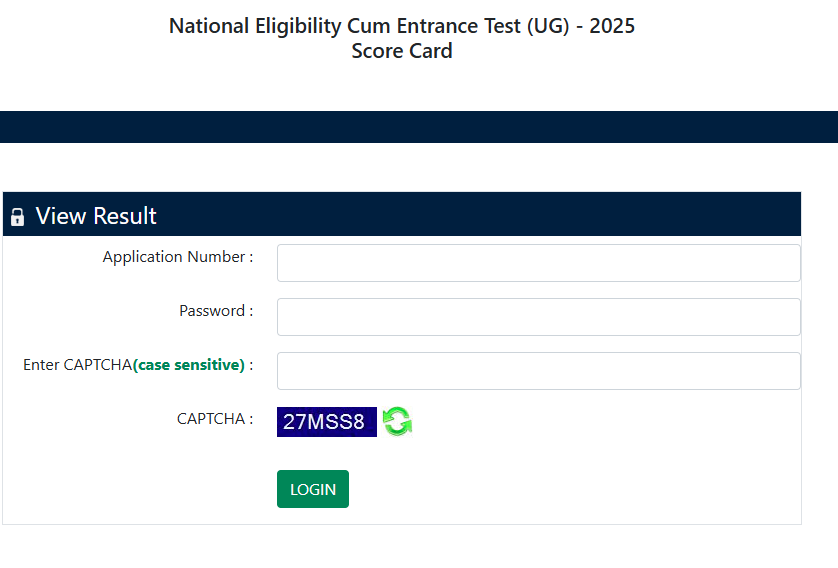Focus the Enter CAPTCHA text box
Image resolution: width=838 pixels, height=568 pixels.
[538, 371]
